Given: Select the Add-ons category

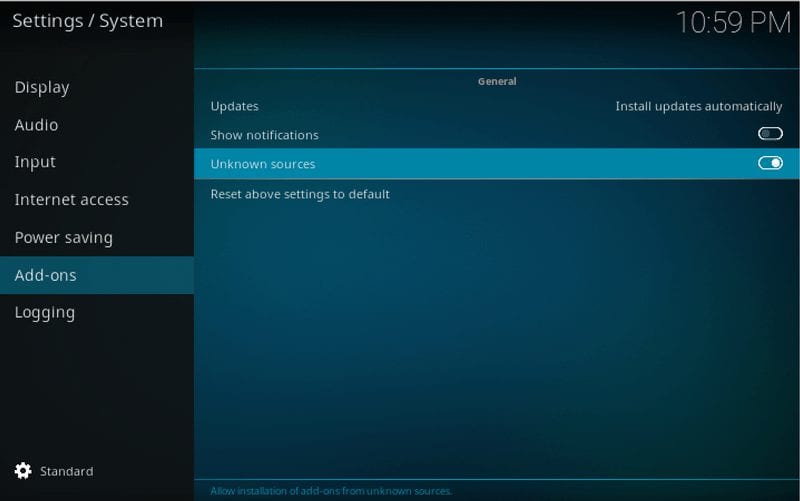Looking at the screenshot, I should 96,275.
